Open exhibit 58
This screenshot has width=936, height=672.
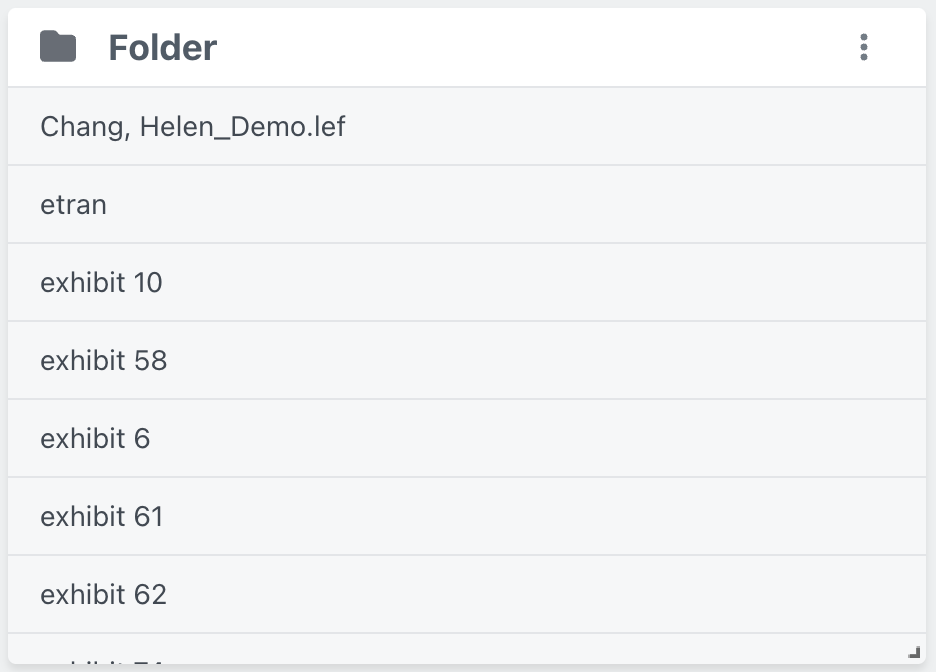103,361
